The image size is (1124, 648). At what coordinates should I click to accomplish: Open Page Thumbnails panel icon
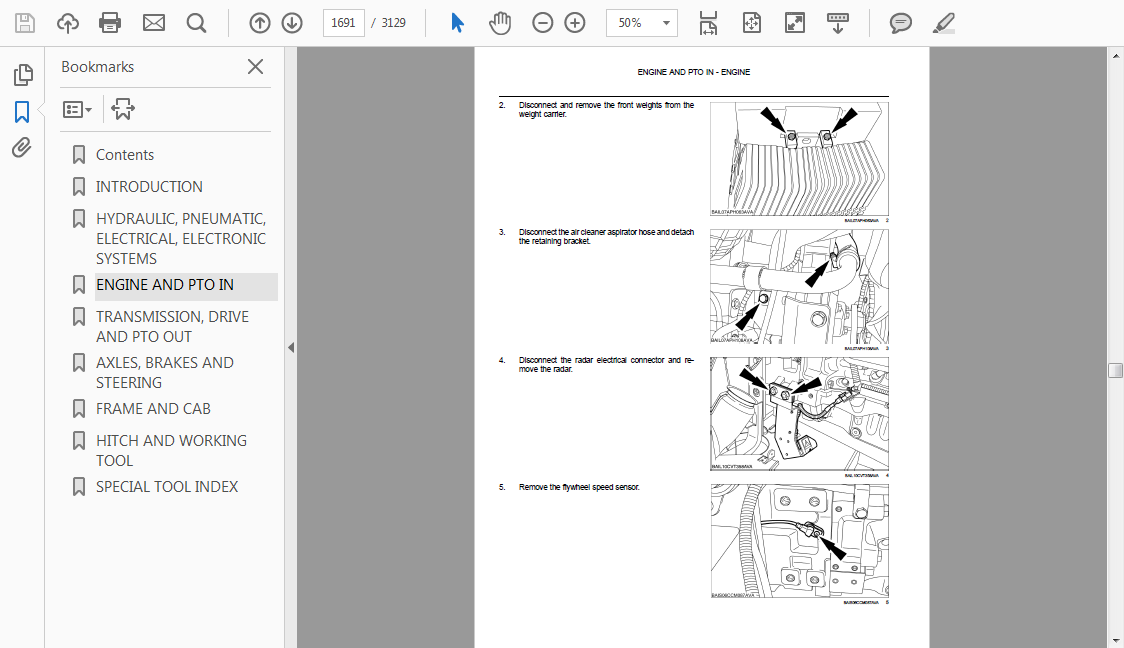click(23, 75)
